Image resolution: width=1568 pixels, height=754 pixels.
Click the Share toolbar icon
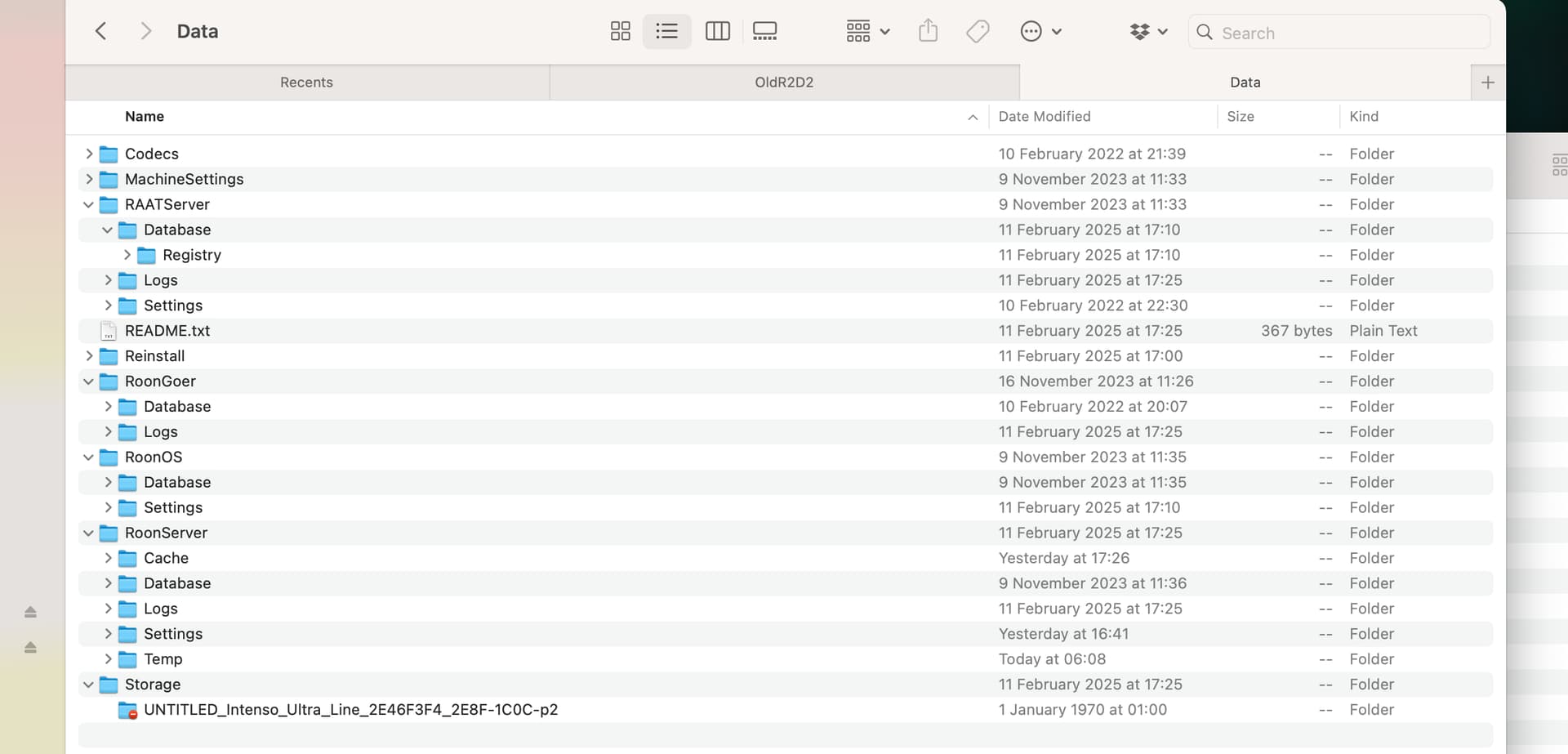928,31
